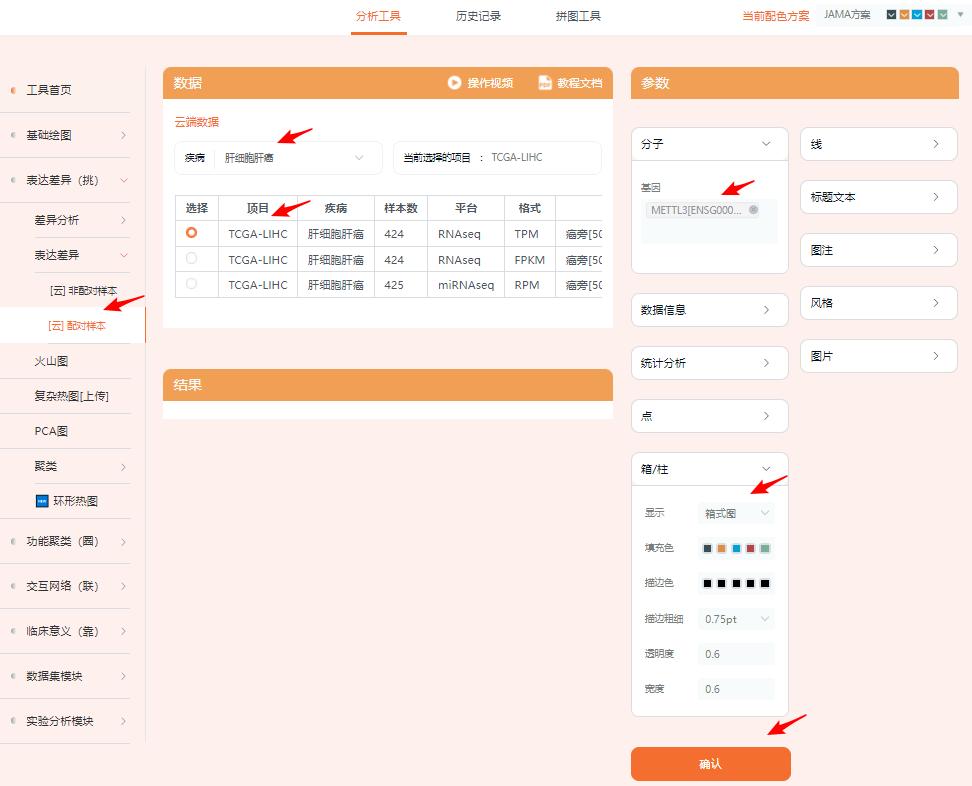Image resolution: width=972 pixels, height=786 pixels.
Task: Pick the dark navy 填充色 swatch
Action: coord(707,548)
